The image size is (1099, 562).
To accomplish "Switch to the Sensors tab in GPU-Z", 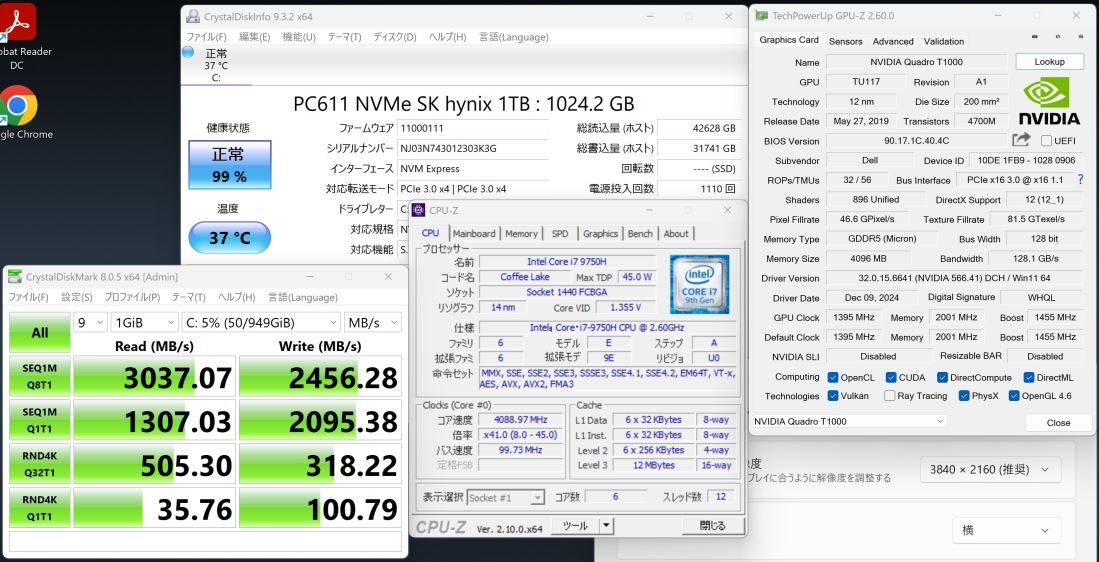I will [x=845, y=41].
